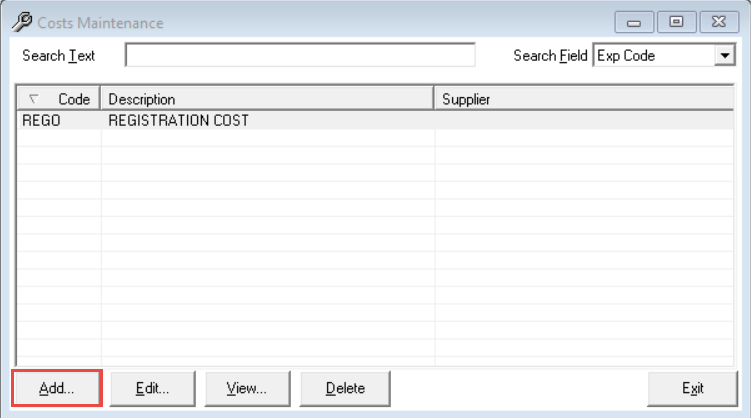Open the Edit... dialog button
The height and width of the screenshot is (418, 751).
coord(152,388)
